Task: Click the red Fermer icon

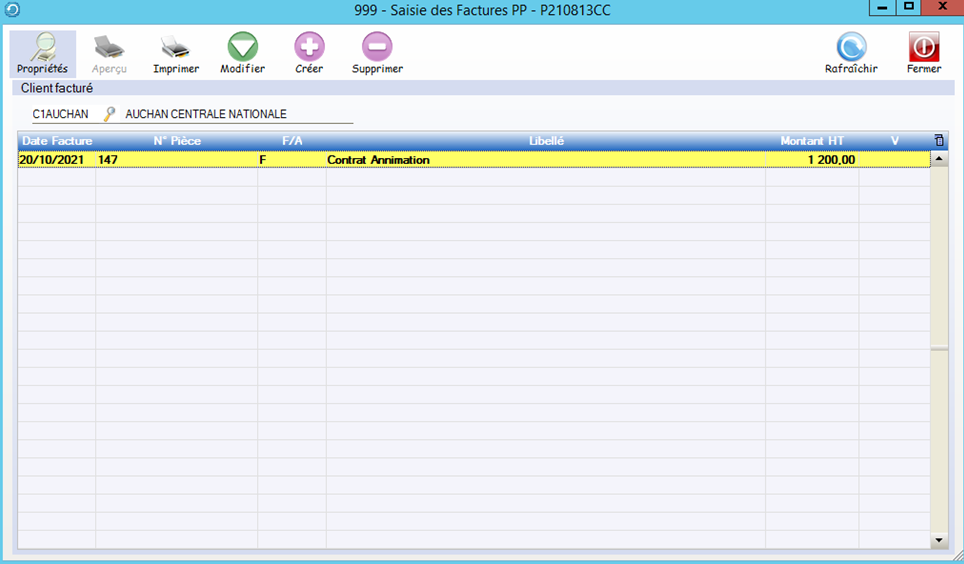Action: (923, 47)
